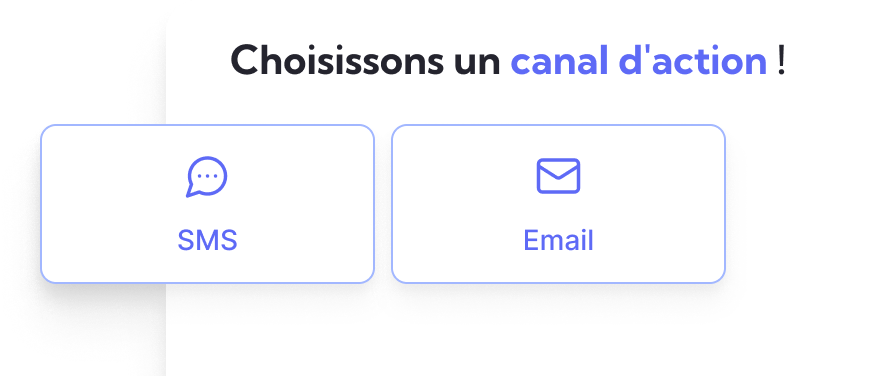This screenshot has height=376, width=884.
Task: Click the SMS speech bubble icon
Action: (x=207, y=176)
